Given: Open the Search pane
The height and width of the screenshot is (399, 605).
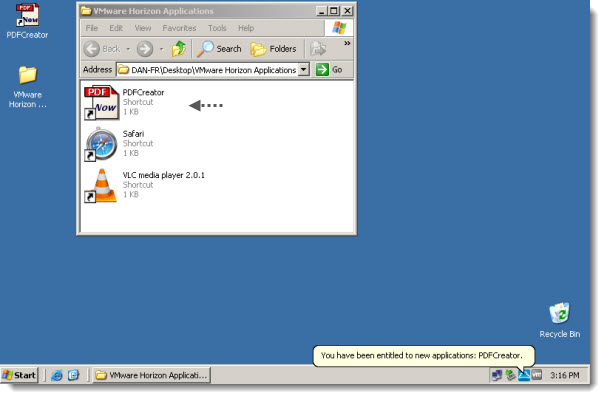Looking at the screenshot, I should click(219, 49).
